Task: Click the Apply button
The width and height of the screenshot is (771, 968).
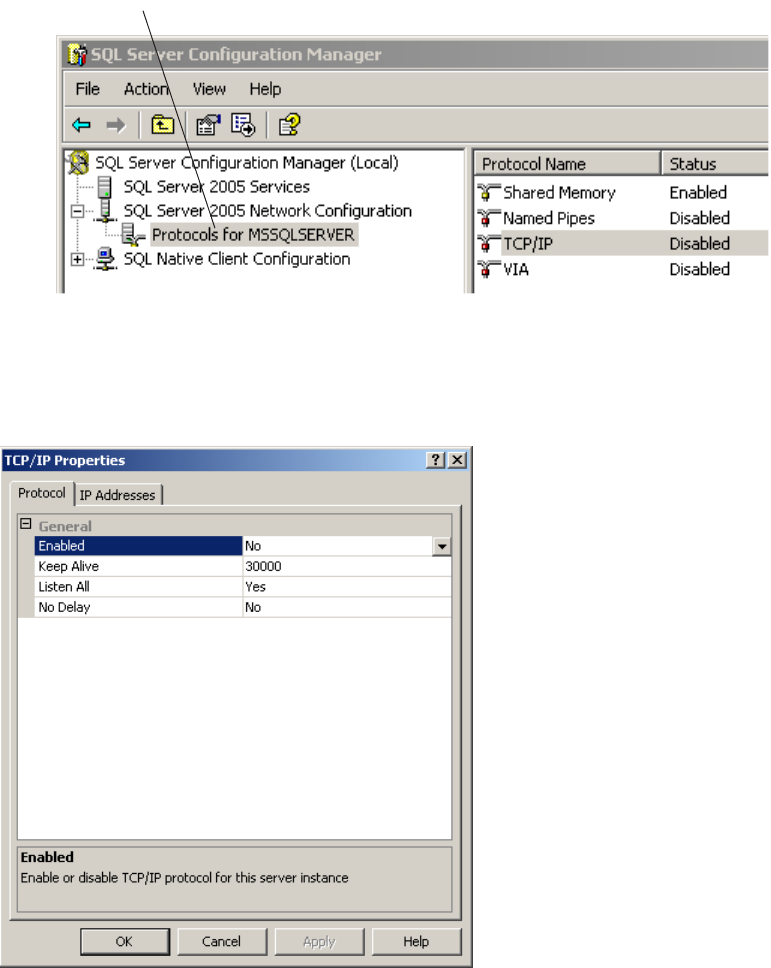Action: (319, 941)
